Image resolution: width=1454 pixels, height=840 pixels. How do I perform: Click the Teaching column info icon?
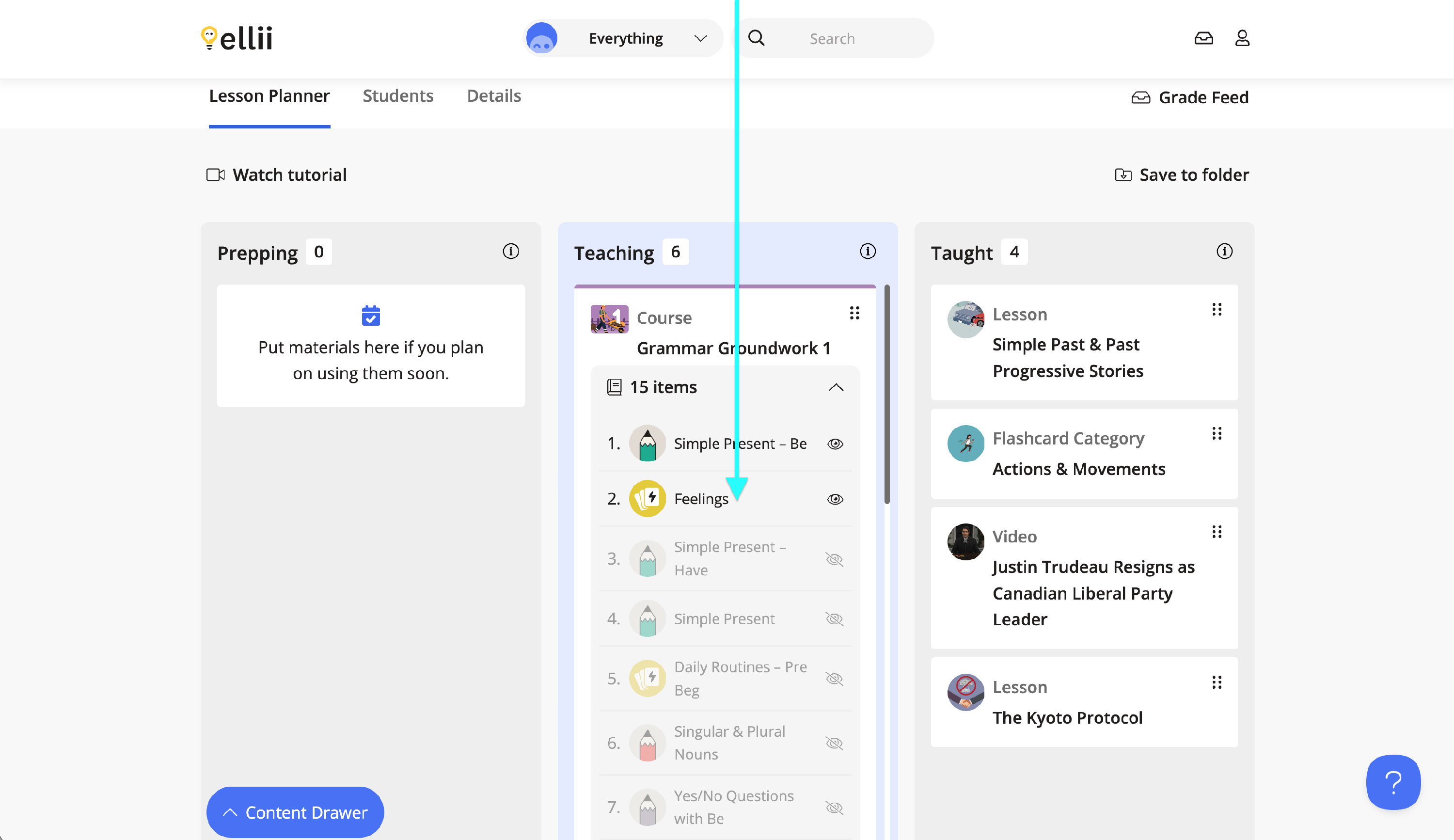[x=868, y=252]
